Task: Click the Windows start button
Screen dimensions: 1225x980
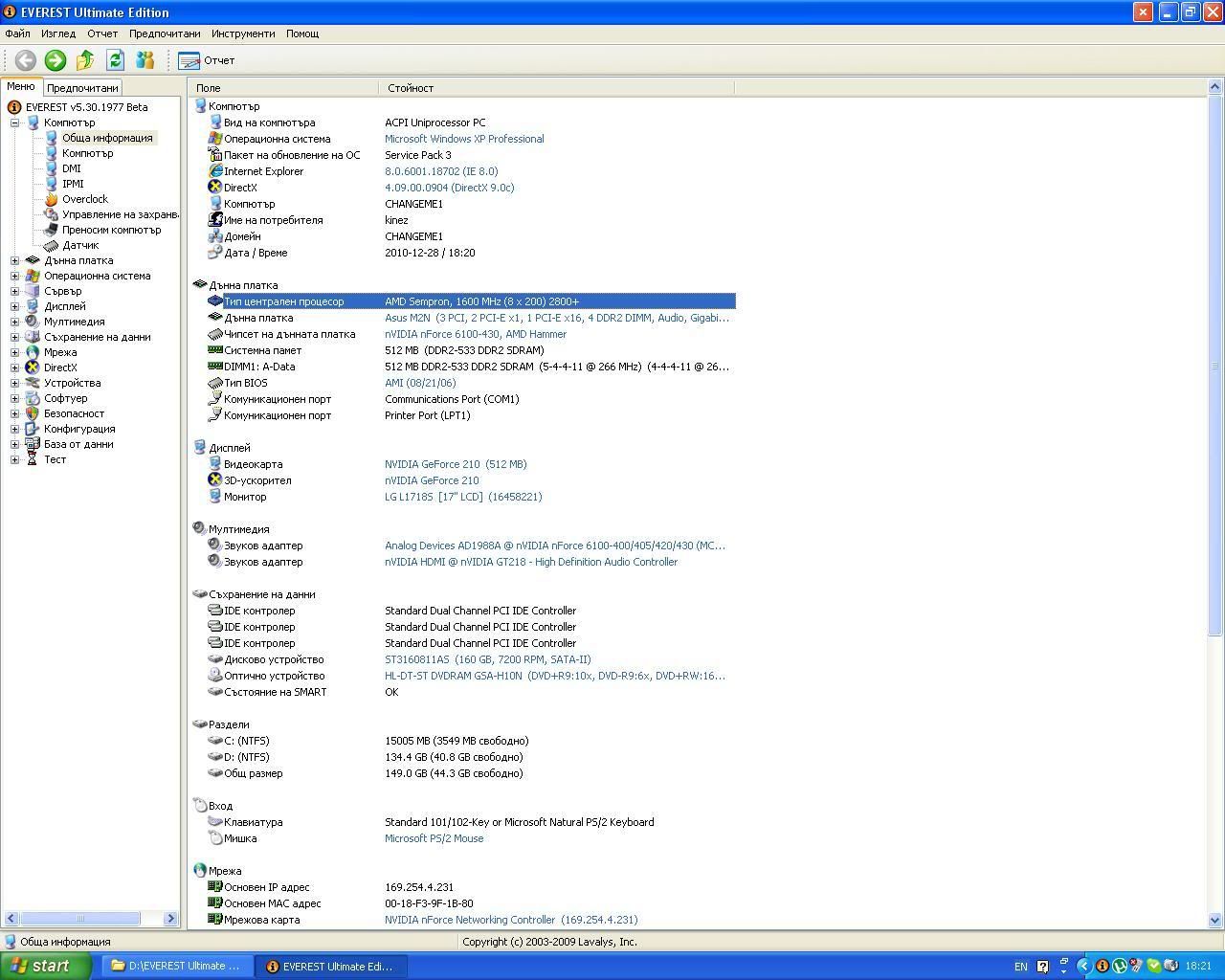Action: (46, 966)
